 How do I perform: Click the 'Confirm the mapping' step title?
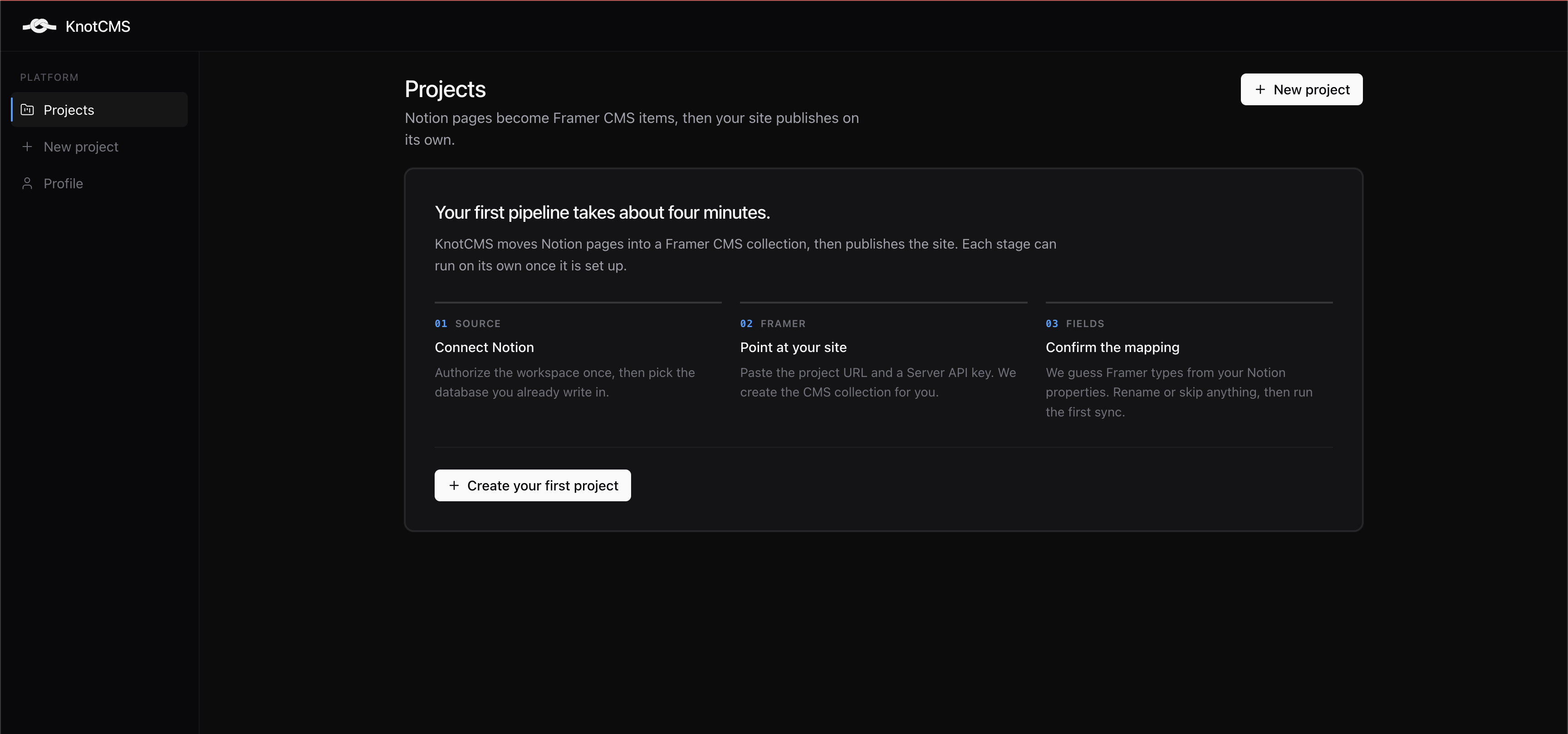(x=1112, y=347)
